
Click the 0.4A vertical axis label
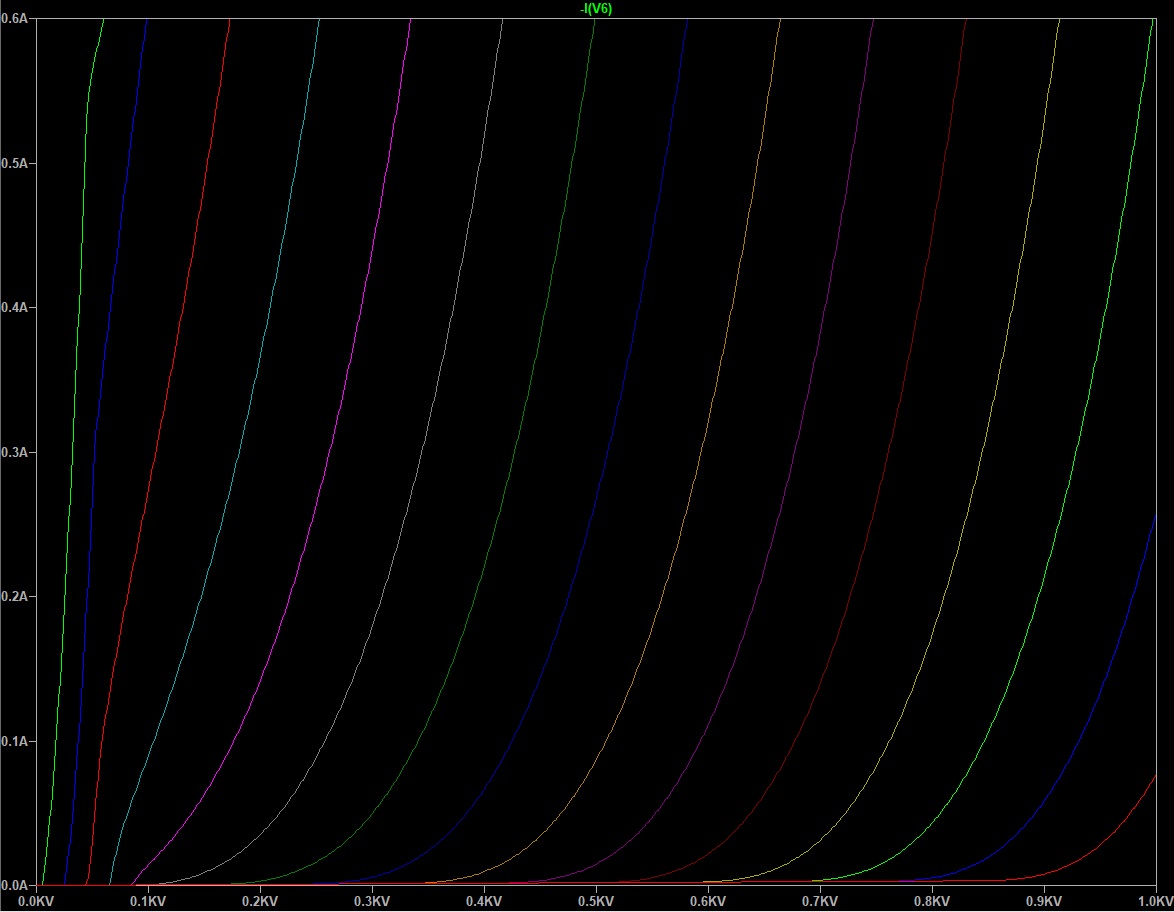(14, 308)
